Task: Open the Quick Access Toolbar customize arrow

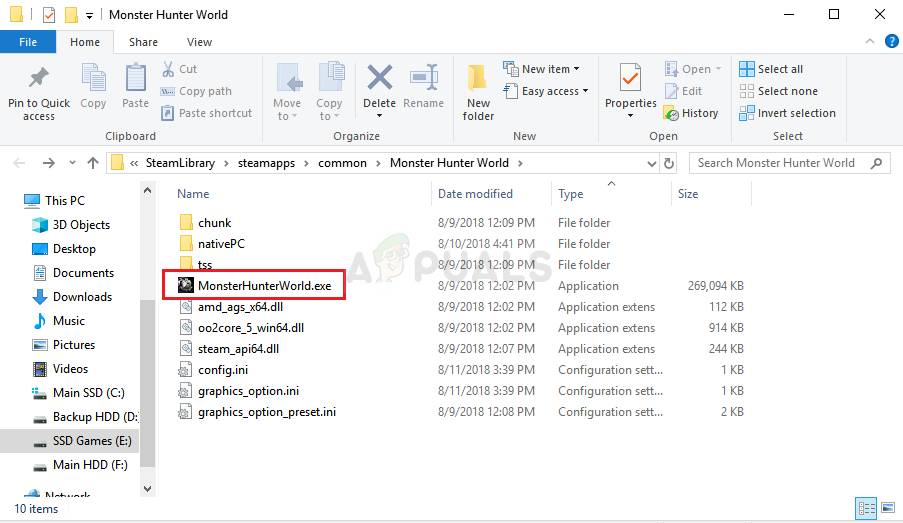Action: tap(89, 16)
